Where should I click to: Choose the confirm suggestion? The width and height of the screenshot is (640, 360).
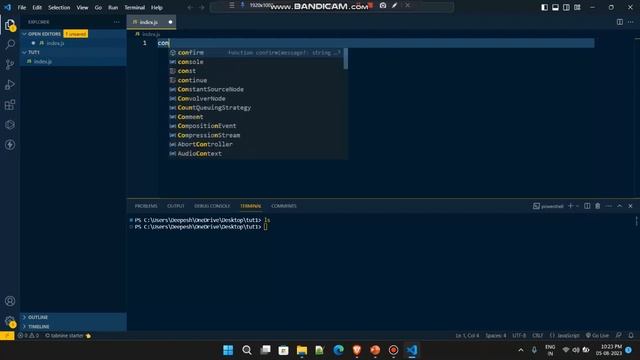[256, 53]
